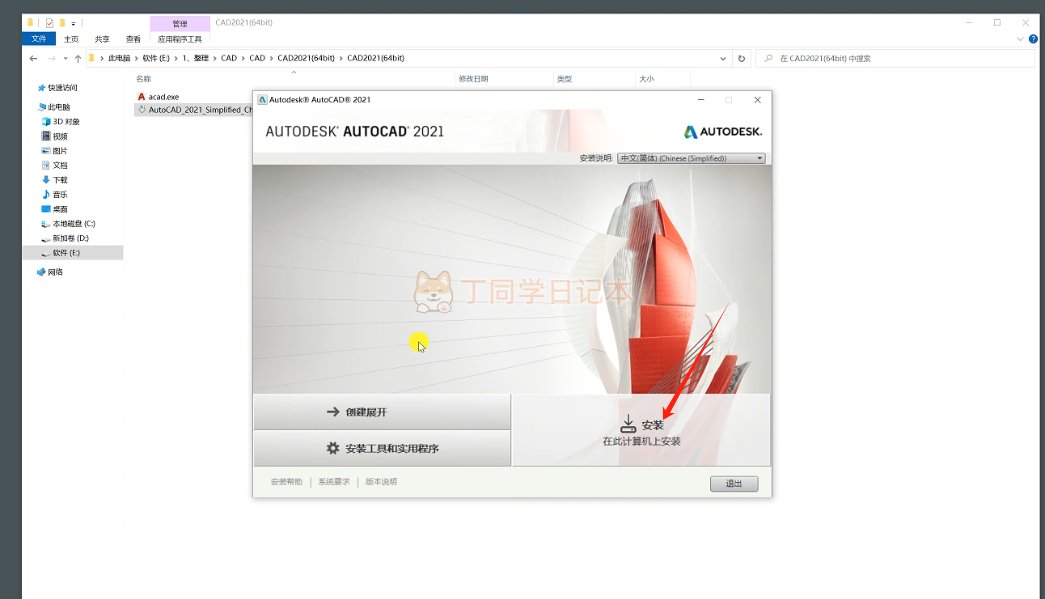Viewport: 1045px width, 599px height.
Task: Sort by 大小 column header
Action: 646,79
